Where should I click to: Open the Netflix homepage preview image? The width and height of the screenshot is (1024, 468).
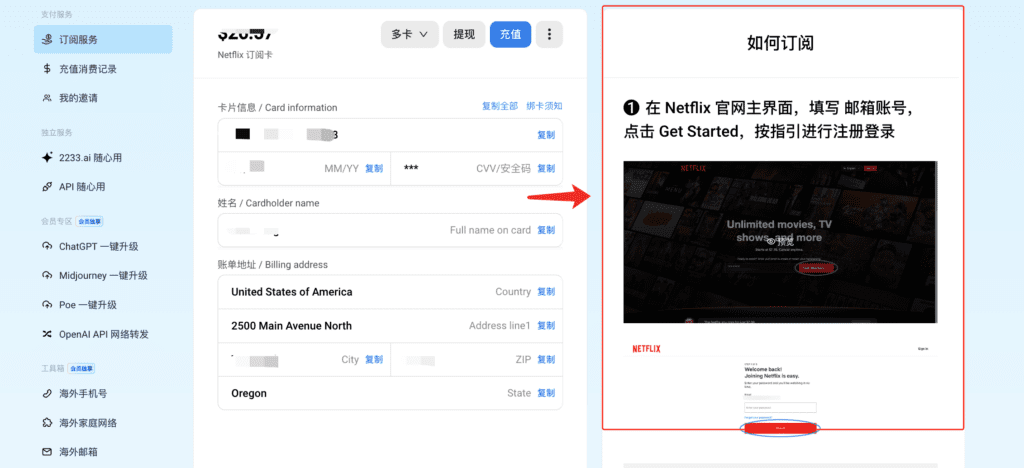pyautogui.click(x=780, y=242)
